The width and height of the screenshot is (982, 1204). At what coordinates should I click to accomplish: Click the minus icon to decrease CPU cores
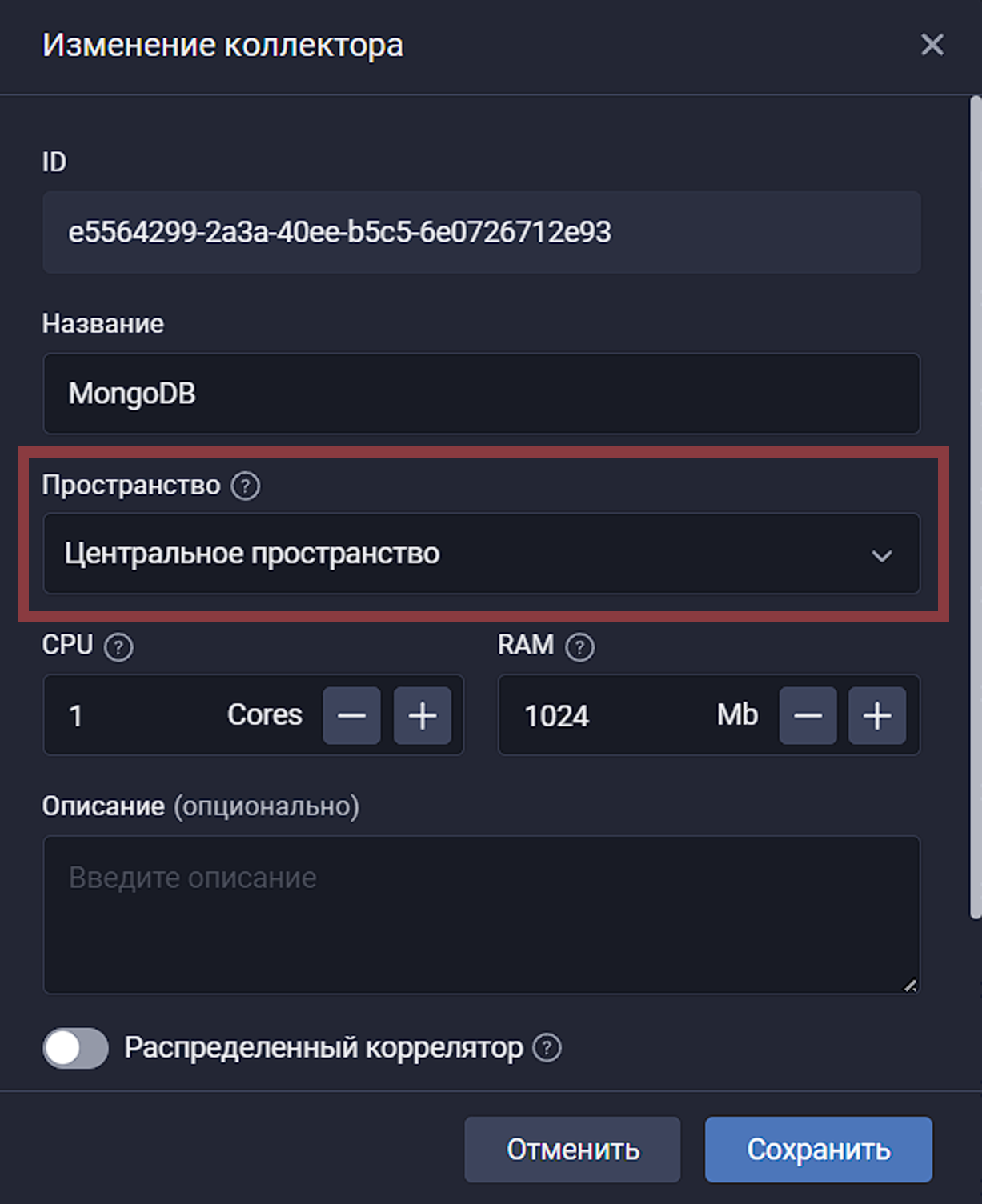[351, 715]
